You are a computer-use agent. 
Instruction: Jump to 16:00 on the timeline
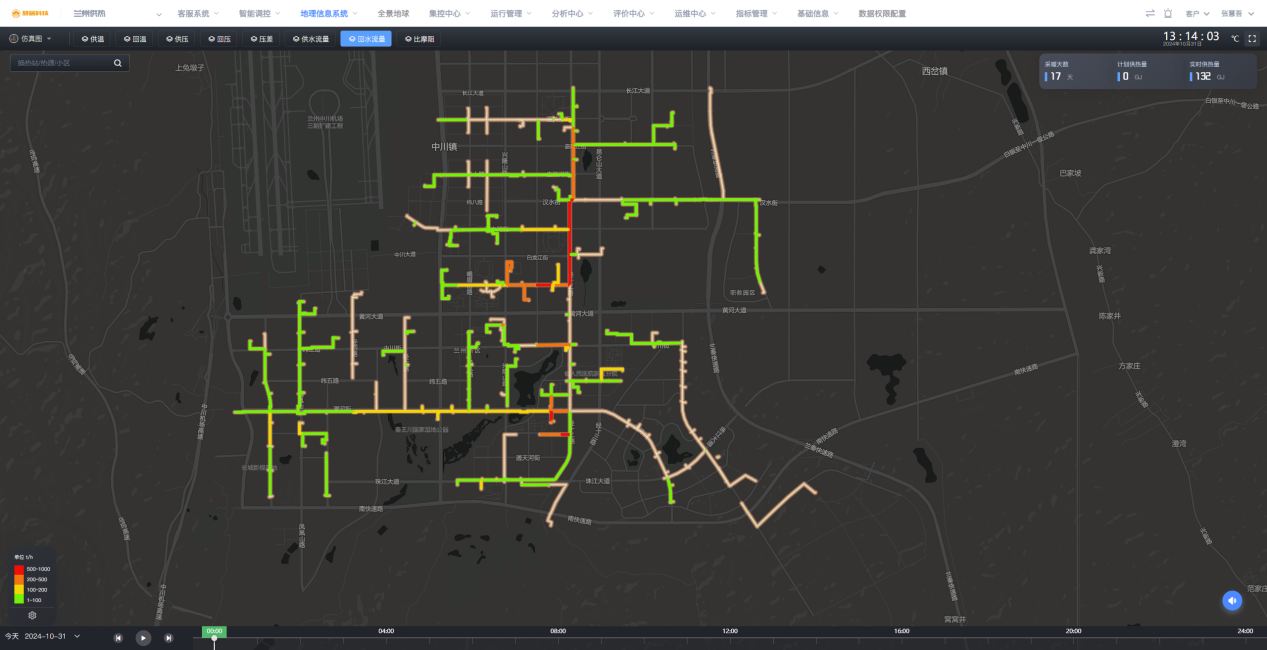tap(902, 631)
